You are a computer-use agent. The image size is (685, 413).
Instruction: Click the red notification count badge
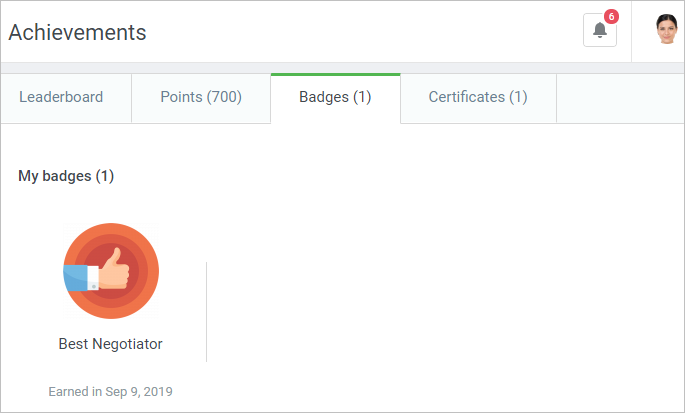(x=611, y=17)
